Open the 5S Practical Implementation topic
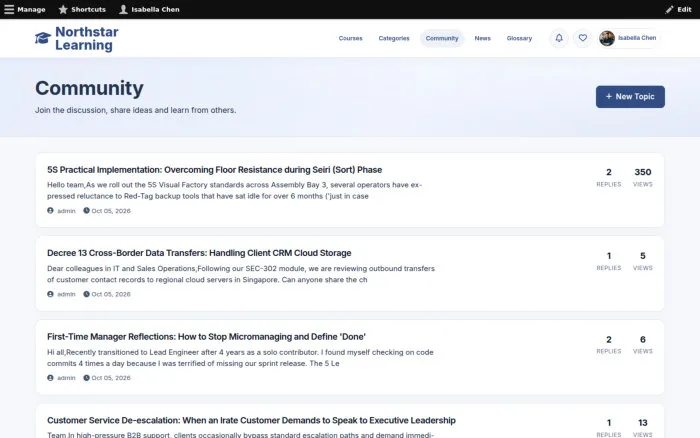 pos(214,170)
